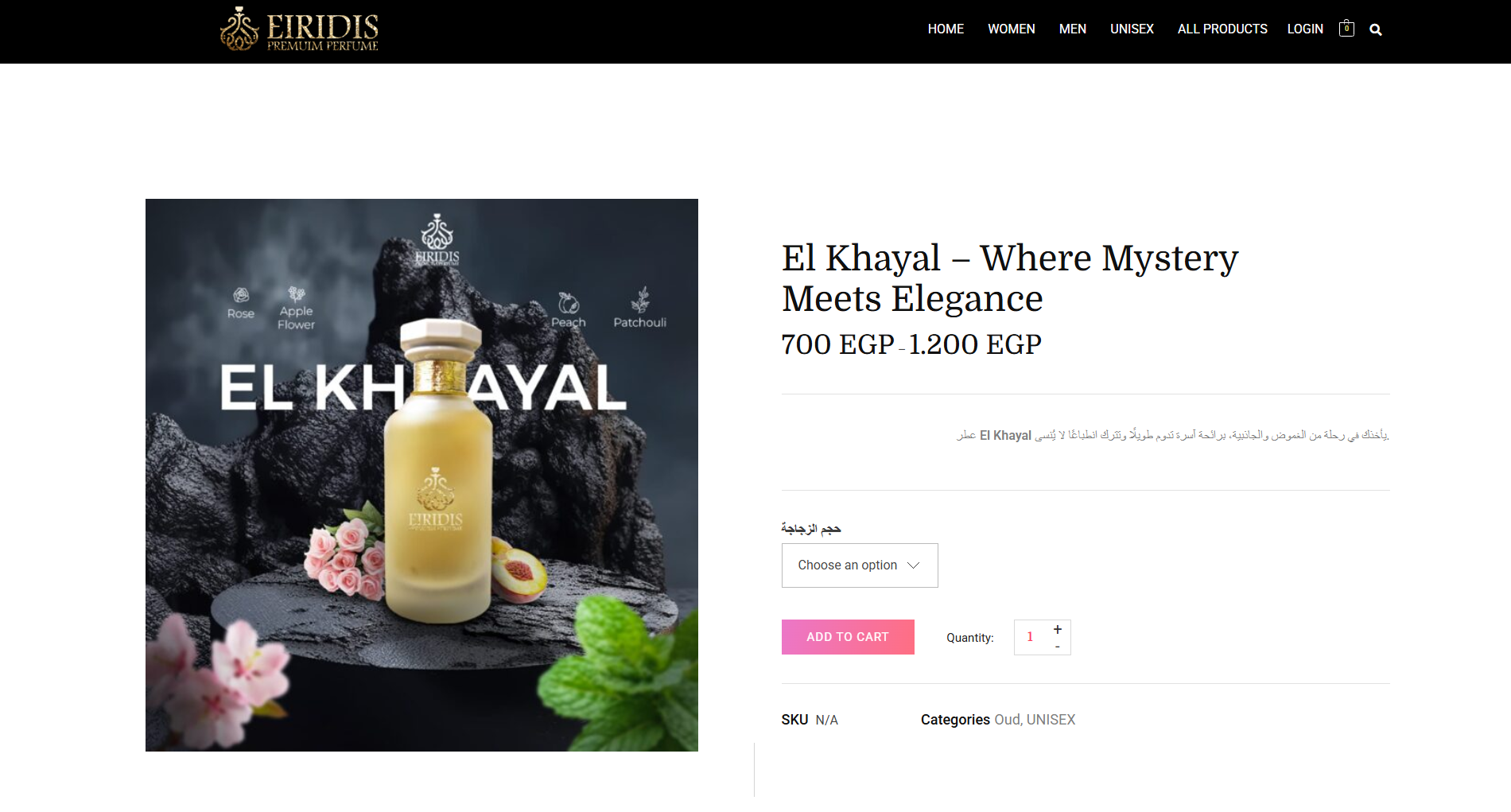Open the ALL PRODUCTS menu

(x=1222, y=29)
